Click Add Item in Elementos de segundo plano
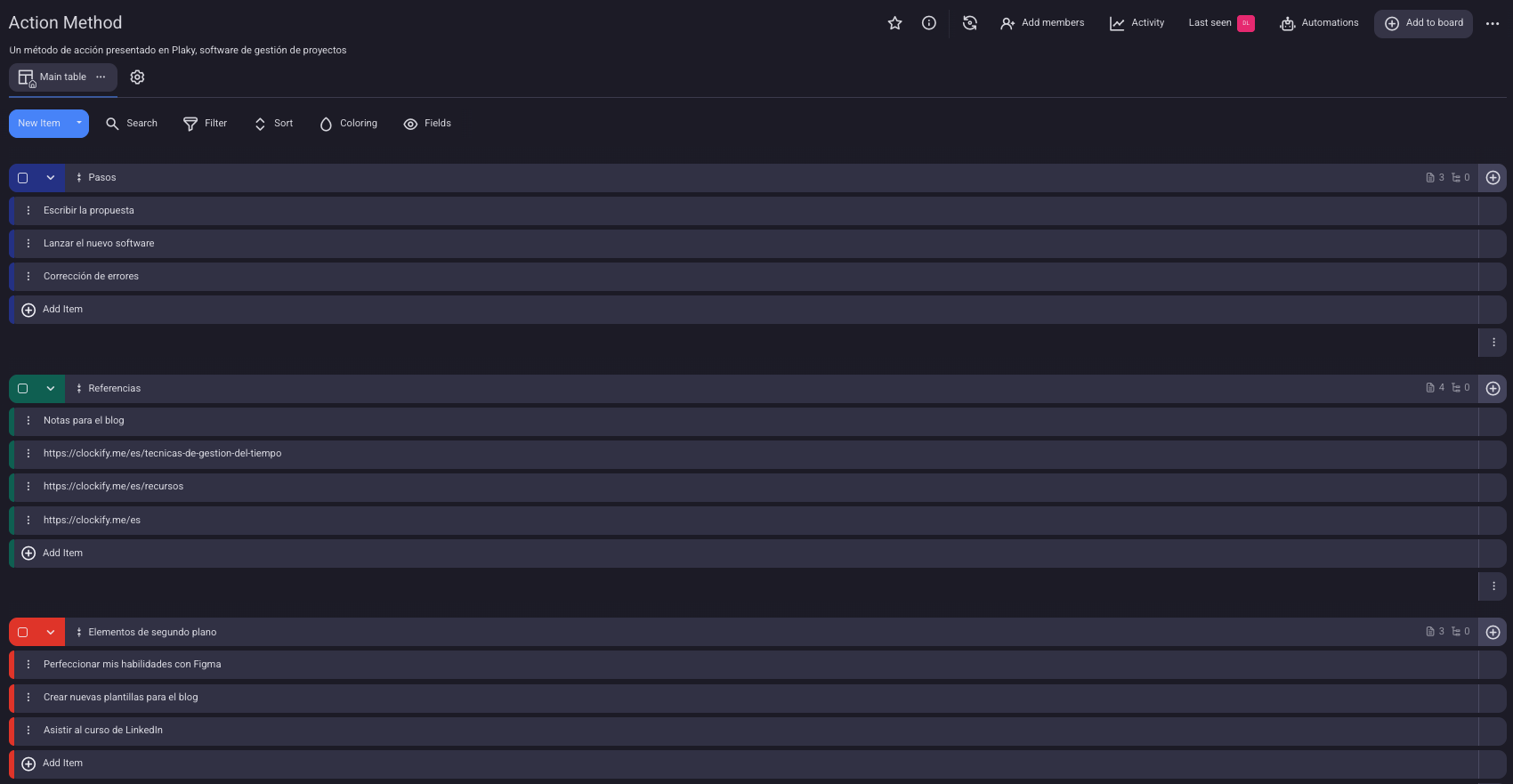This screenshot has height=784, width=1513. click(x=53, y=764)
